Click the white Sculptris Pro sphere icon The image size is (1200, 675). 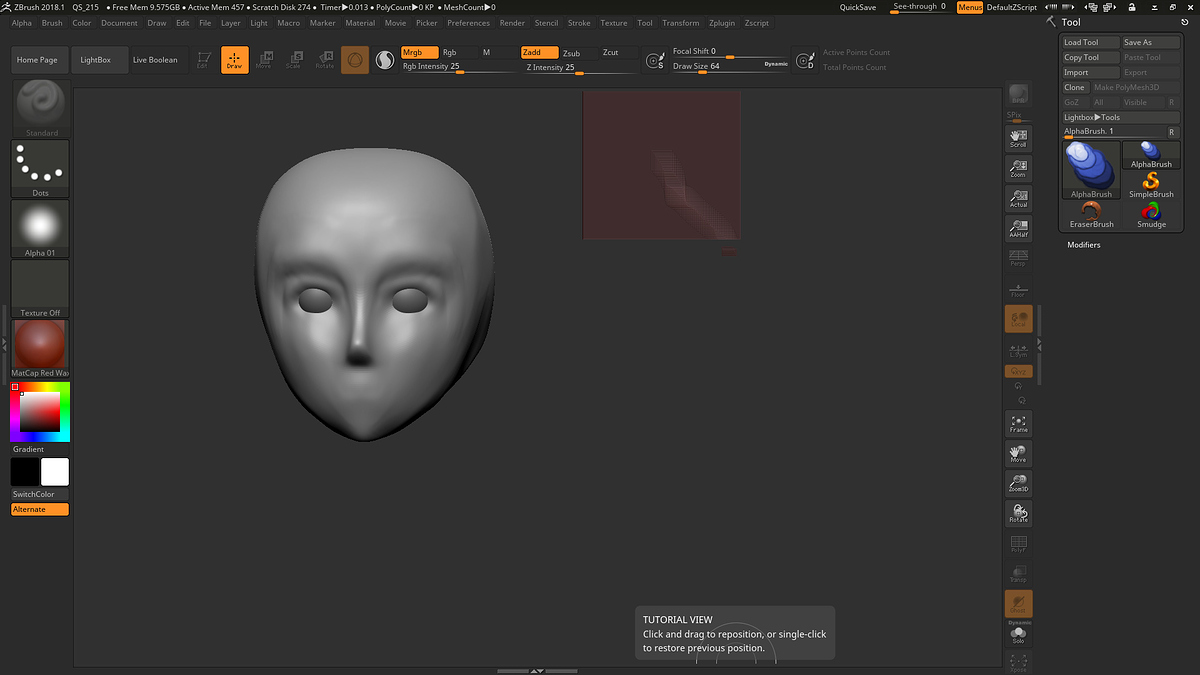tap(384, 60)
